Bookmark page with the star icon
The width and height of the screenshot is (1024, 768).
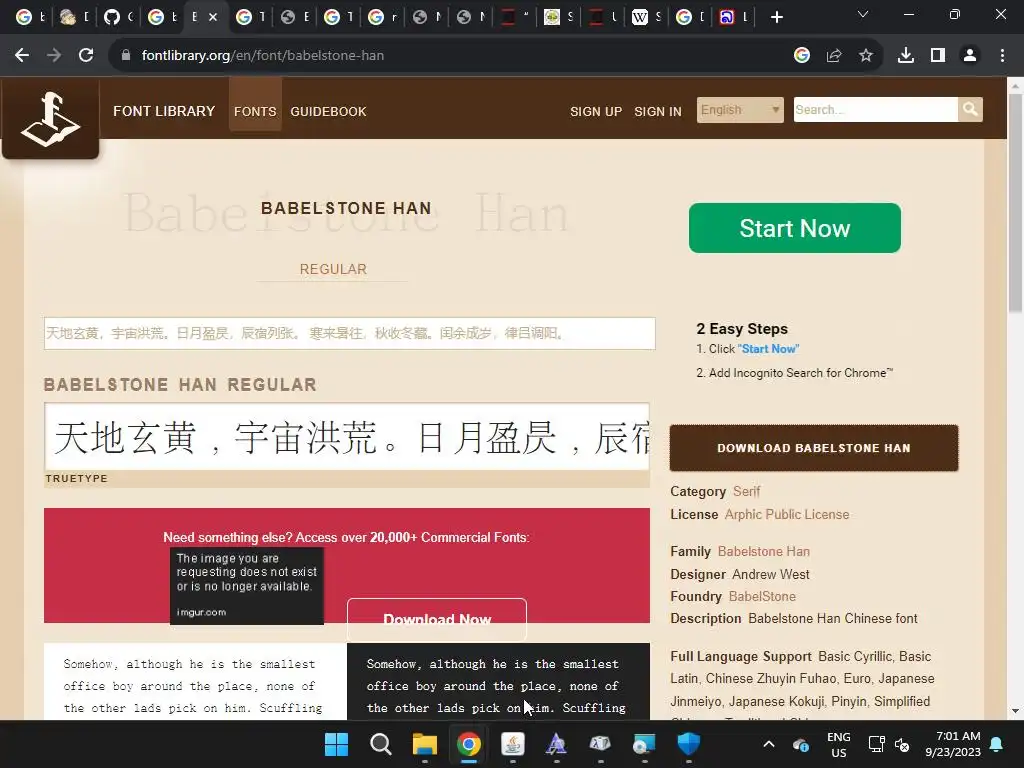[x=866, y=56]
